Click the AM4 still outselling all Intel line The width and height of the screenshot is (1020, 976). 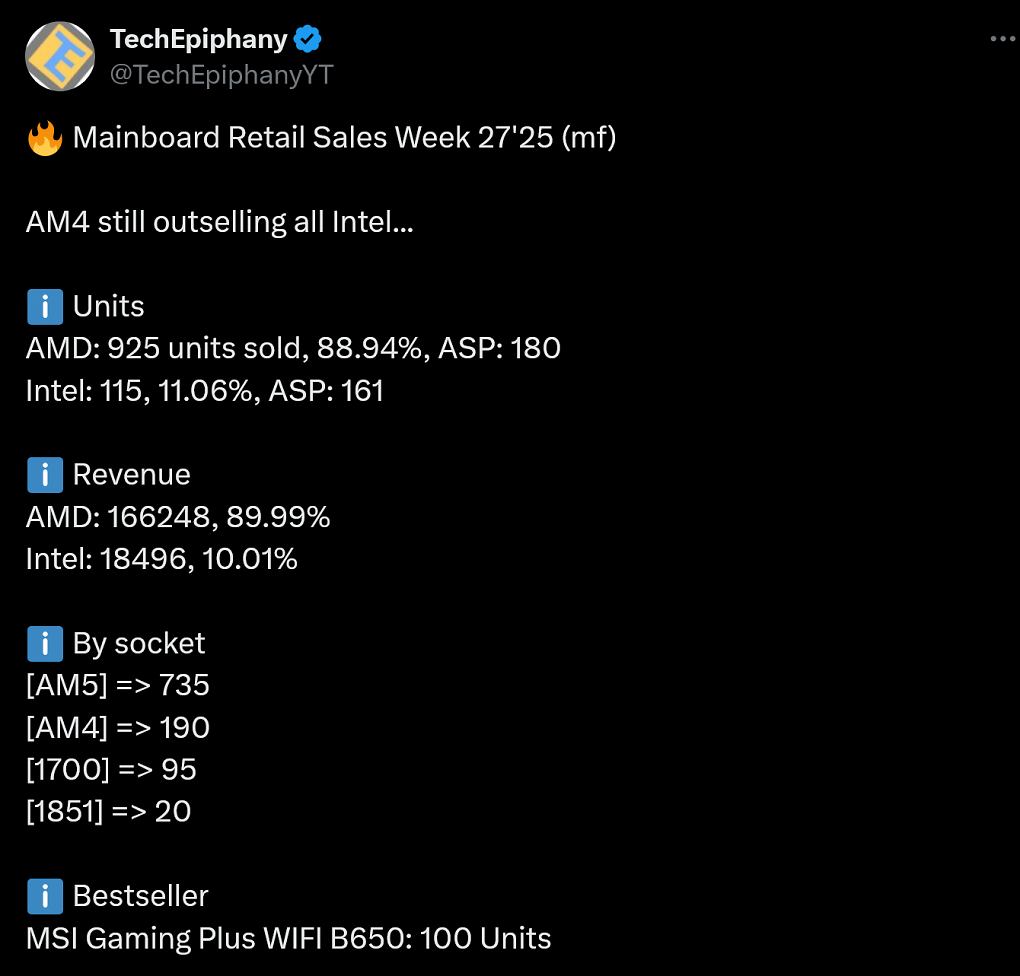(220, 223)
